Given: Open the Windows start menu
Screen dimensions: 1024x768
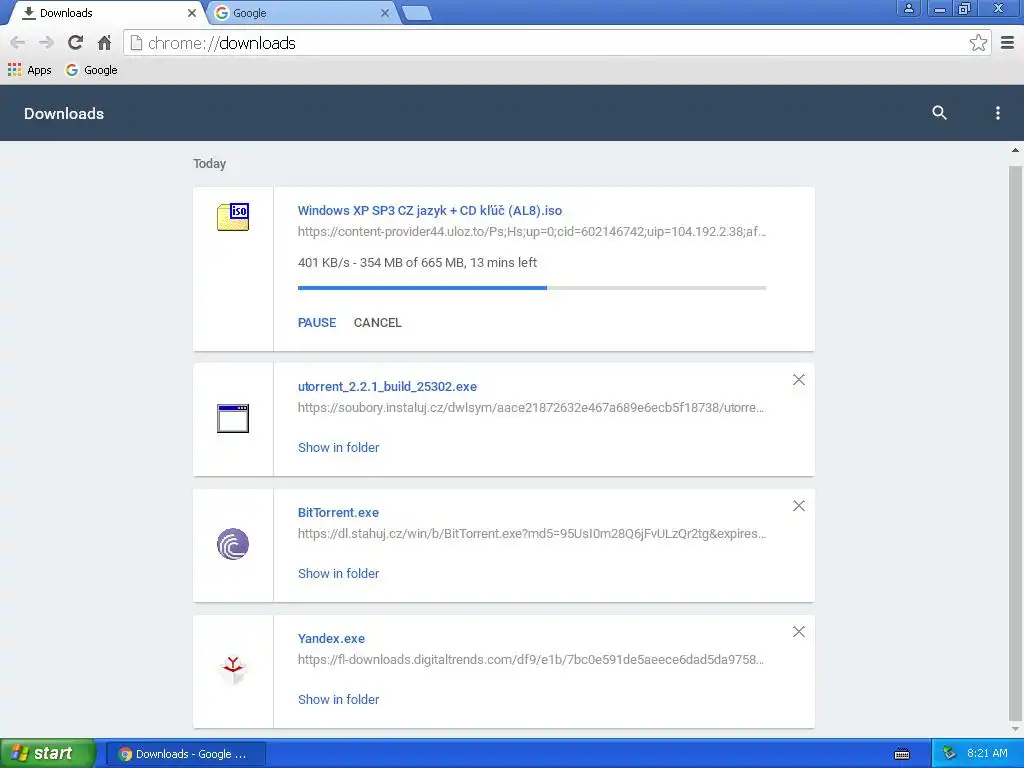Looking at the screenshot, I should click(47, 753).
